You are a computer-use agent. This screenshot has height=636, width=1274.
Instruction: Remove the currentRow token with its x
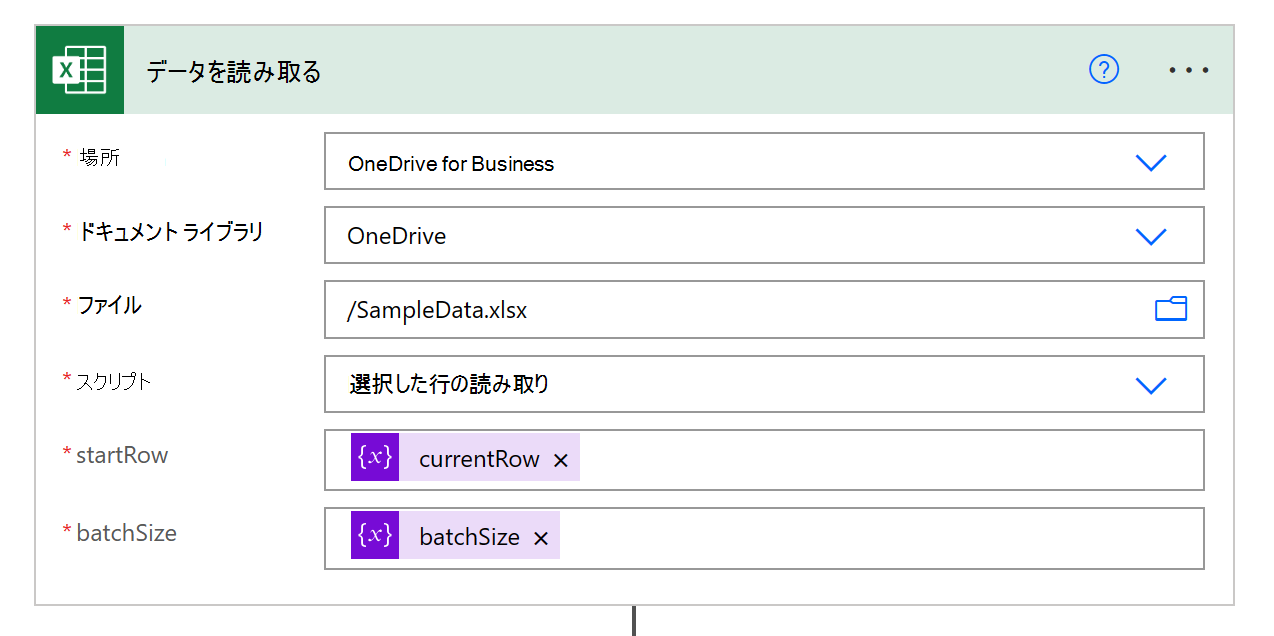tap(561, 459)
